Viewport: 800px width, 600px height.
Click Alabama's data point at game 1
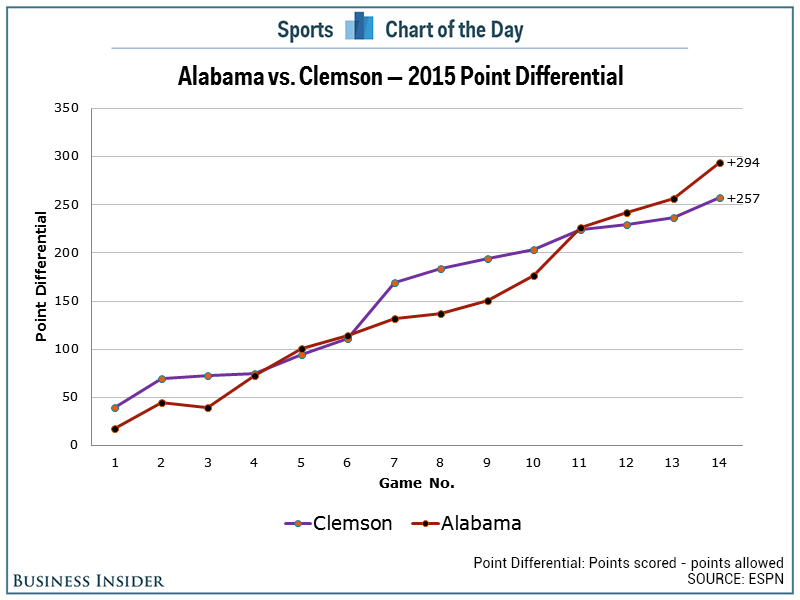[x=115, y=429]
